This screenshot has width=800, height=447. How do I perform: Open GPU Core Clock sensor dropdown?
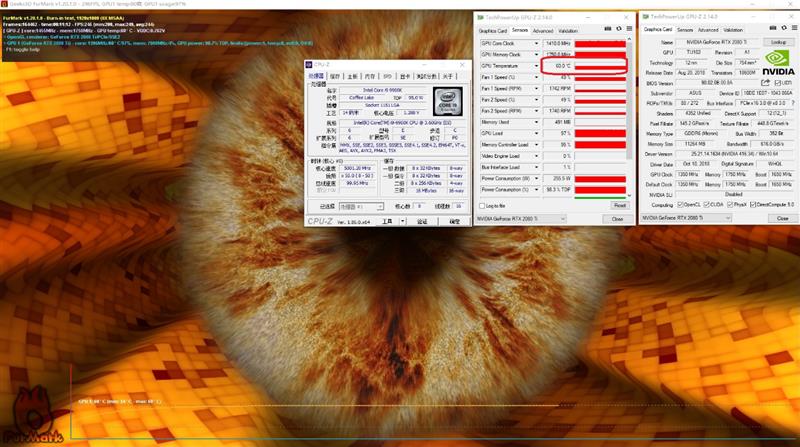536,43
